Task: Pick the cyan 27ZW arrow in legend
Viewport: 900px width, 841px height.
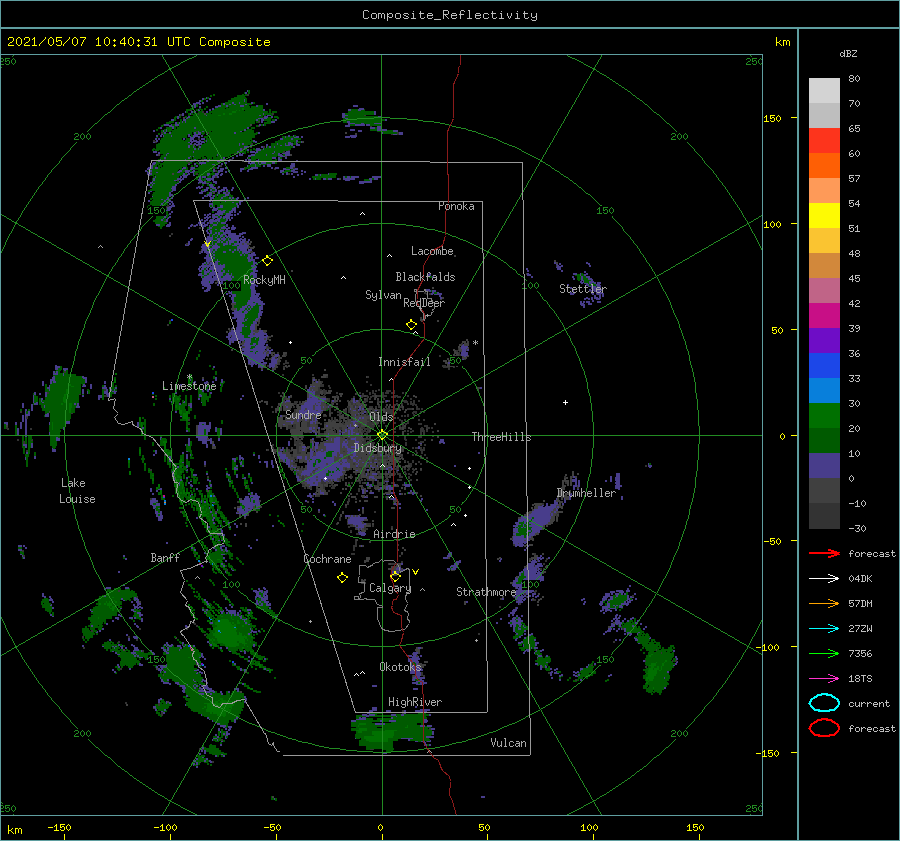Action: click(x=824, y=629)
